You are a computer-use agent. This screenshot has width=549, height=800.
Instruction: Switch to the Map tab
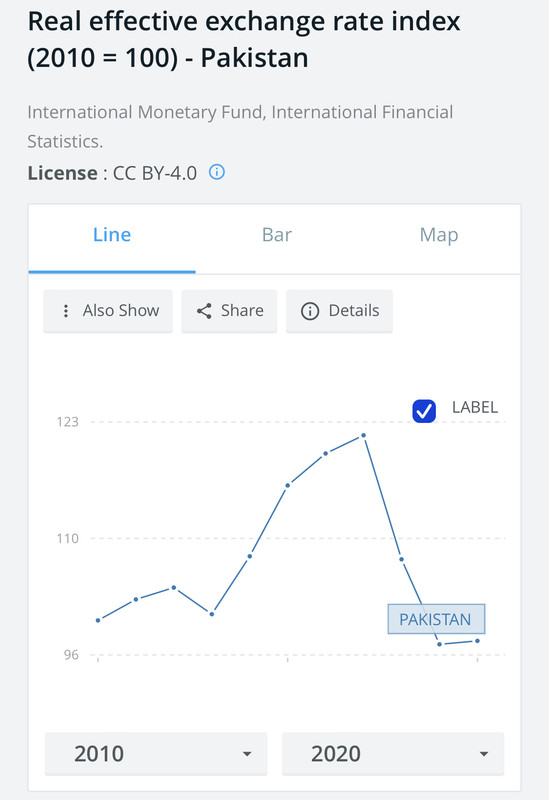point(439,235)
